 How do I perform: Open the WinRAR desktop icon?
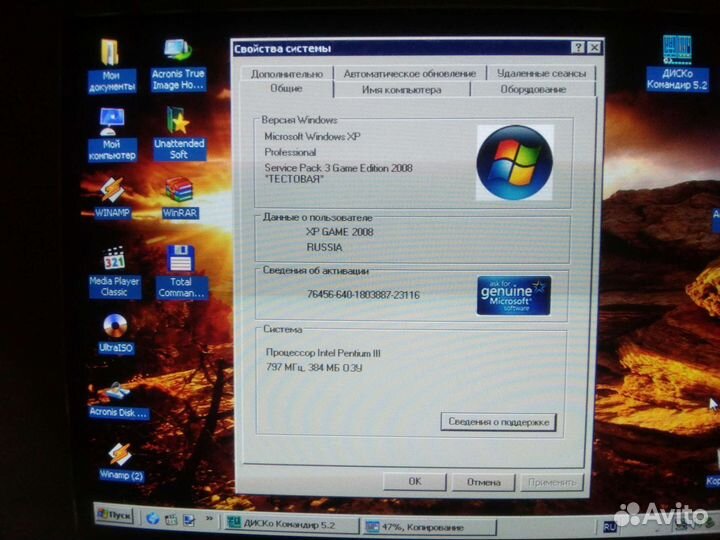tap(179, 191)
